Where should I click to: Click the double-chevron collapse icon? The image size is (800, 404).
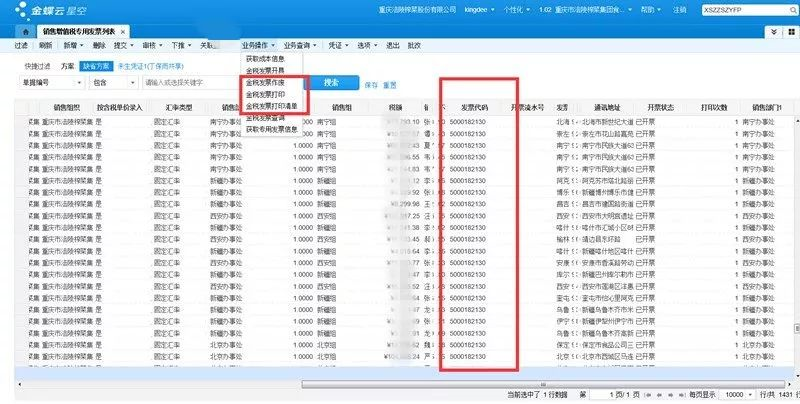coord(773,32)
